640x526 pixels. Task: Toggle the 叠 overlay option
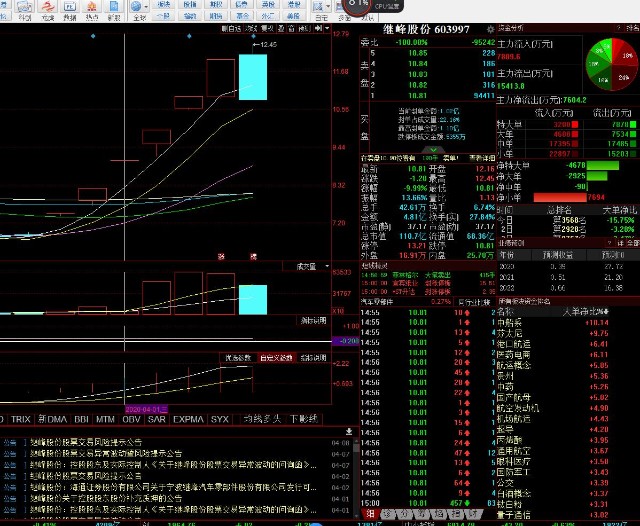pos(281,28)
